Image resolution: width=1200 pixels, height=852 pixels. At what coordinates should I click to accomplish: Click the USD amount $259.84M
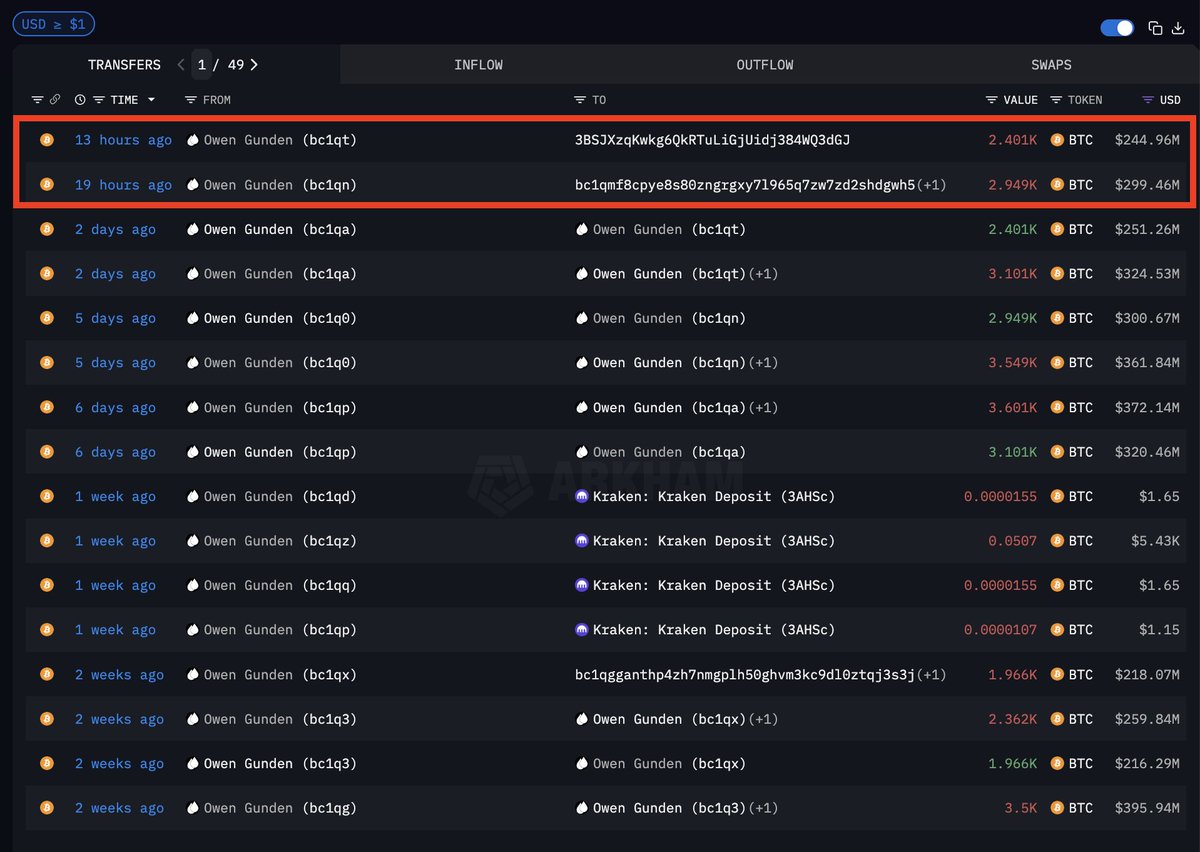pos(1147,719)
